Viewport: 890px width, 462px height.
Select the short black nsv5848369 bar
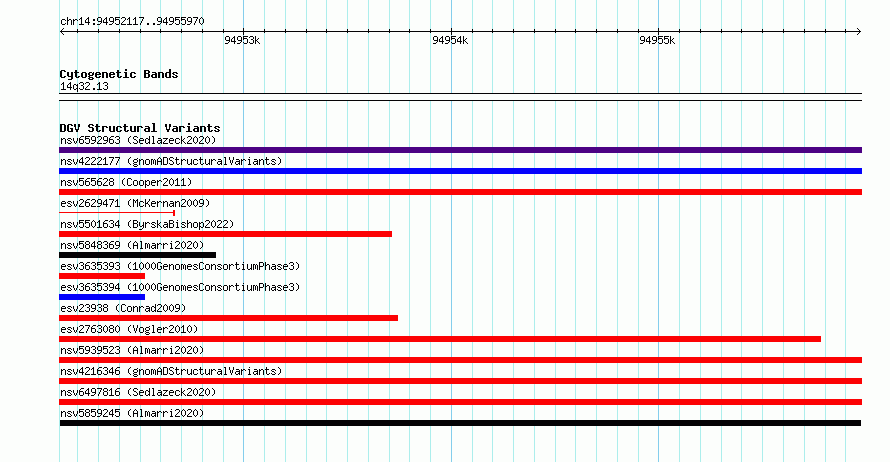click(x=137, y=255)
